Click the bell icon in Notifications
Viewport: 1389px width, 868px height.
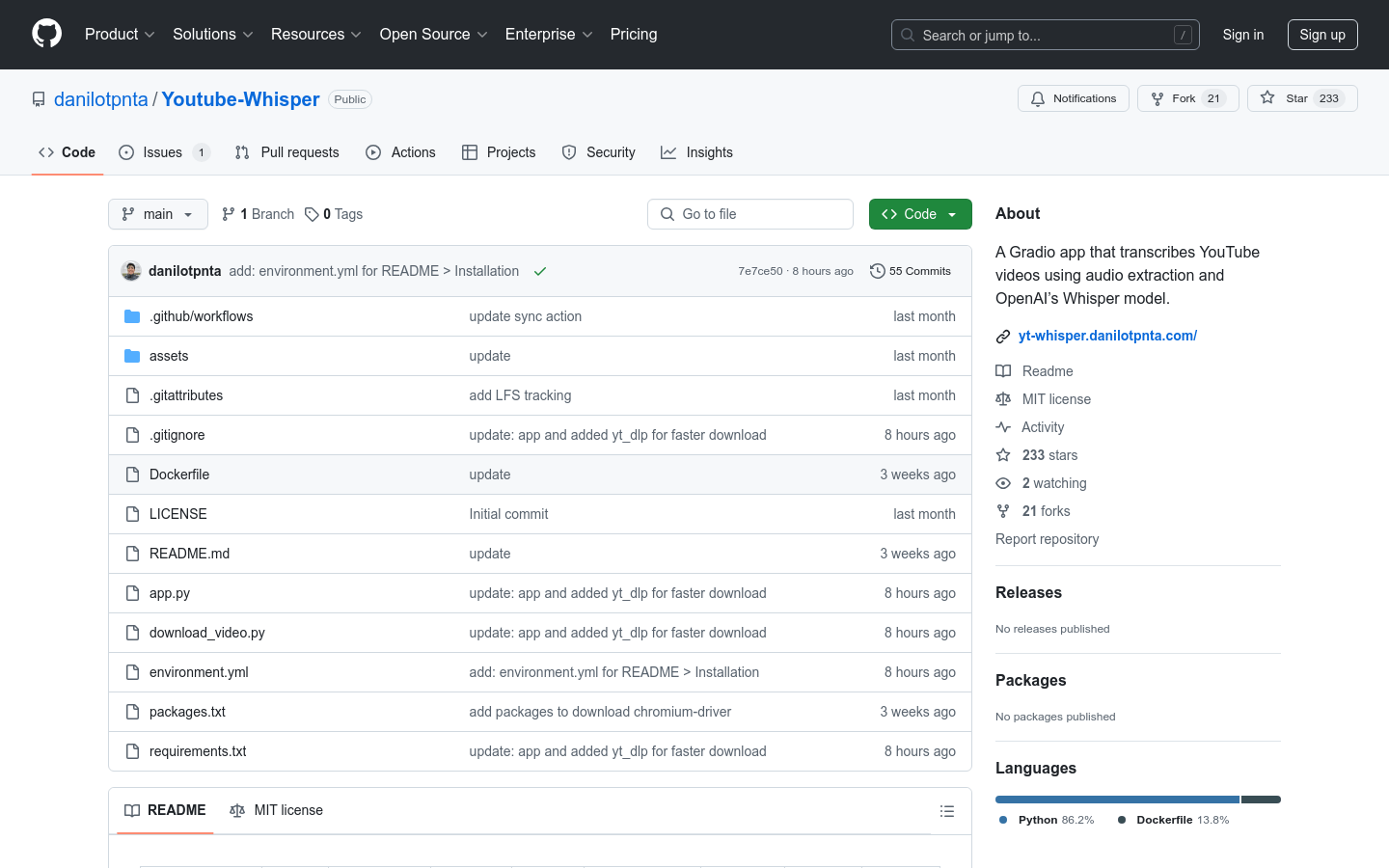tap(1038, 99)
